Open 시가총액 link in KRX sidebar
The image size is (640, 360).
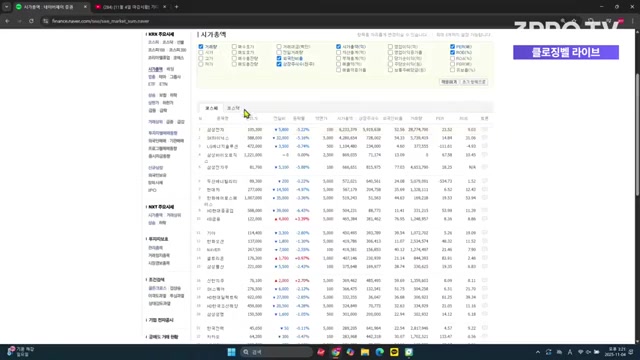155,69
